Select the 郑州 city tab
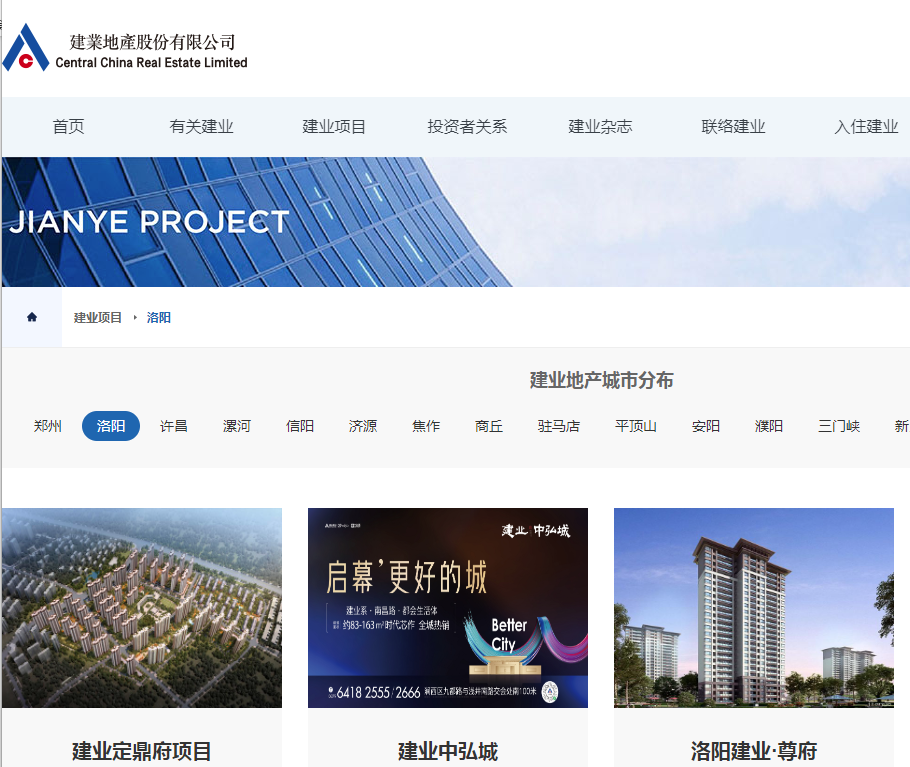This screenshot has width=910, height=767. (x=48, y=426)
